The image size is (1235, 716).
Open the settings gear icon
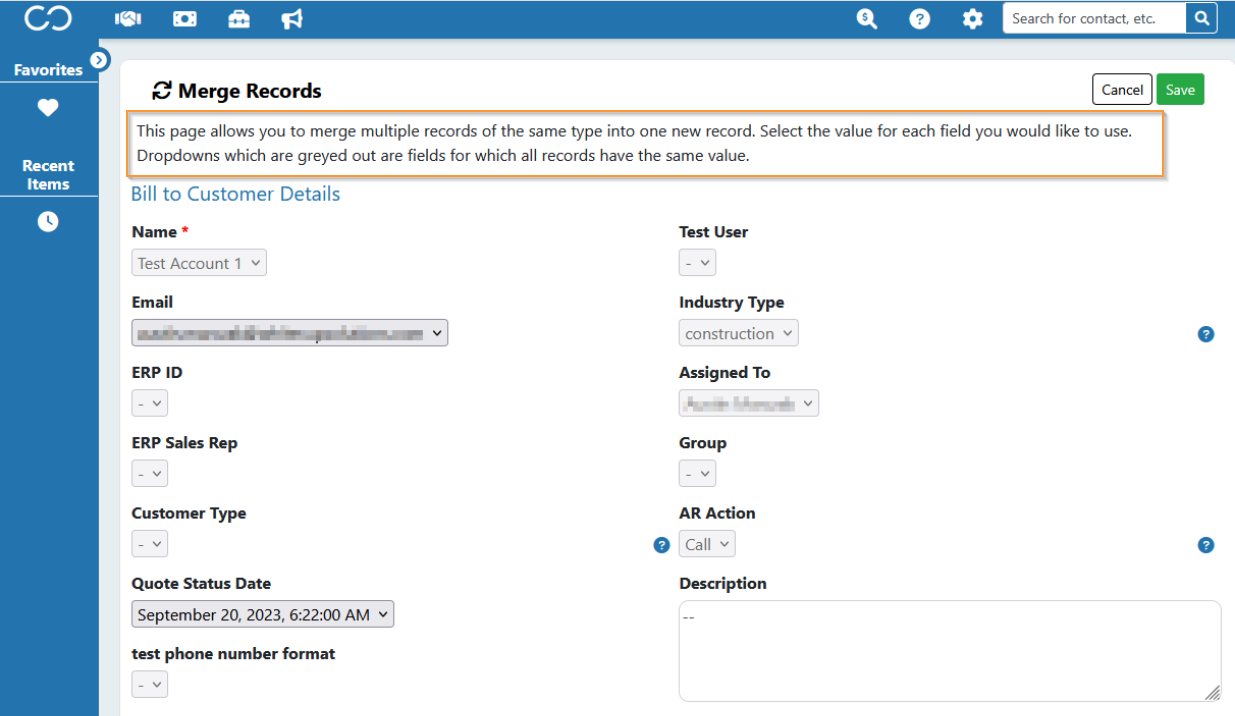972,19
